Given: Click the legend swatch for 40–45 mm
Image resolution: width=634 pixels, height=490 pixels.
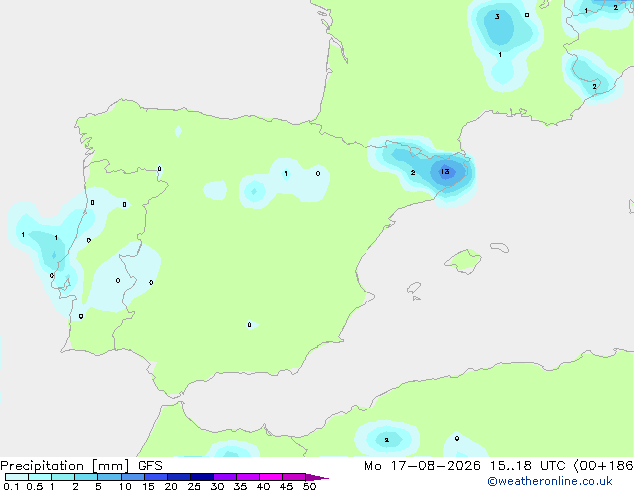Looking at the screenshot, I should tap(271, 477).
